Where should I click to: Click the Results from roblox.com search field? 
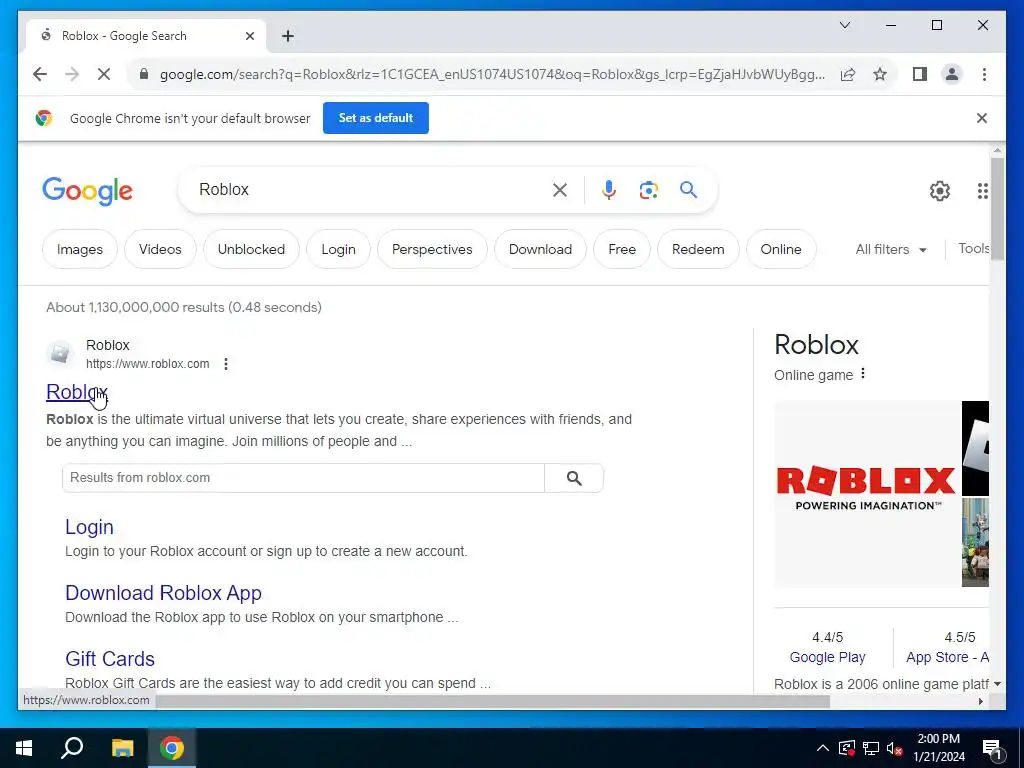[x=303, y=478]
